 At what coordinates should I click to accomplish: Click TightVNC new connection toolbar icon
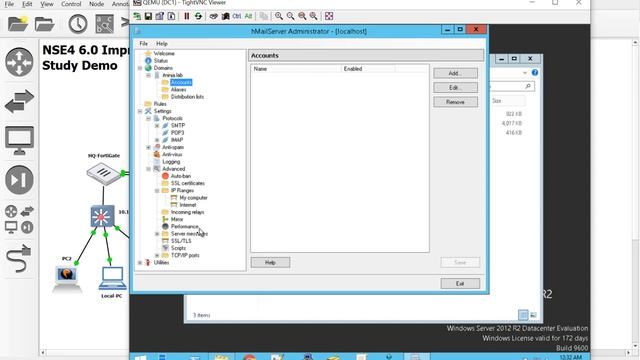pos(137,16)
